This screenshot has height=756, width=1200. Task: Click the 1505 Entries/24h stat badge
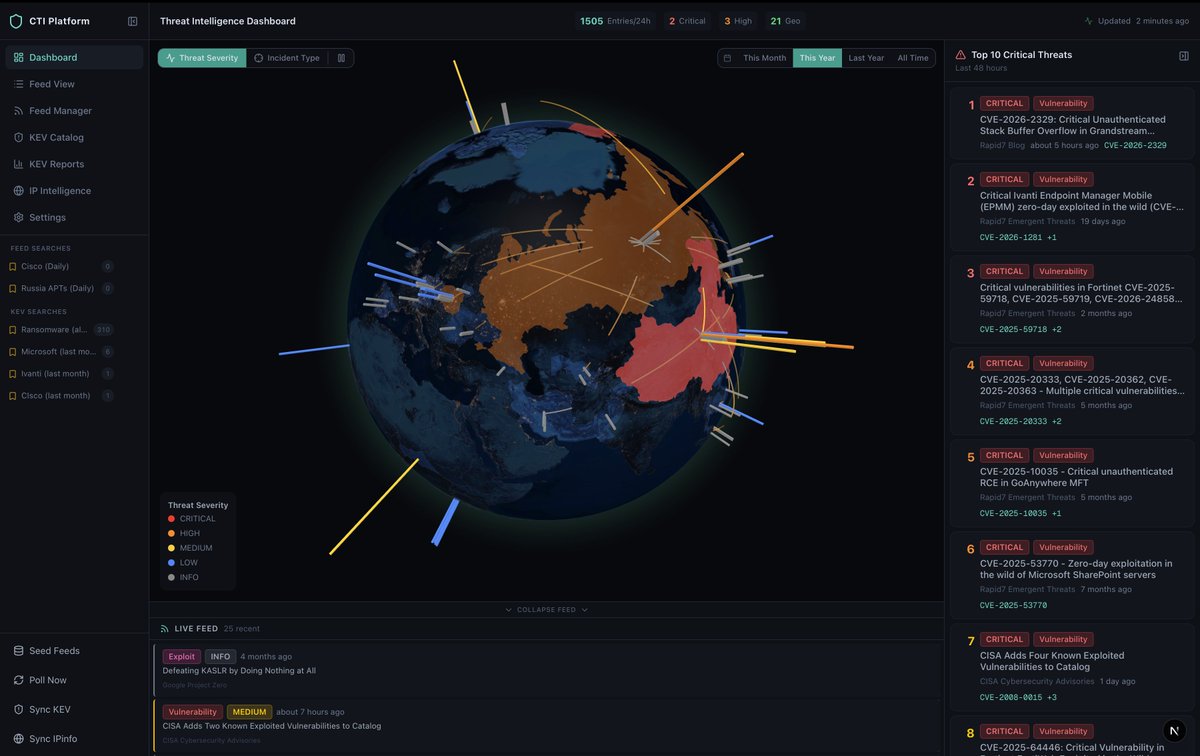tap(617, 21)
